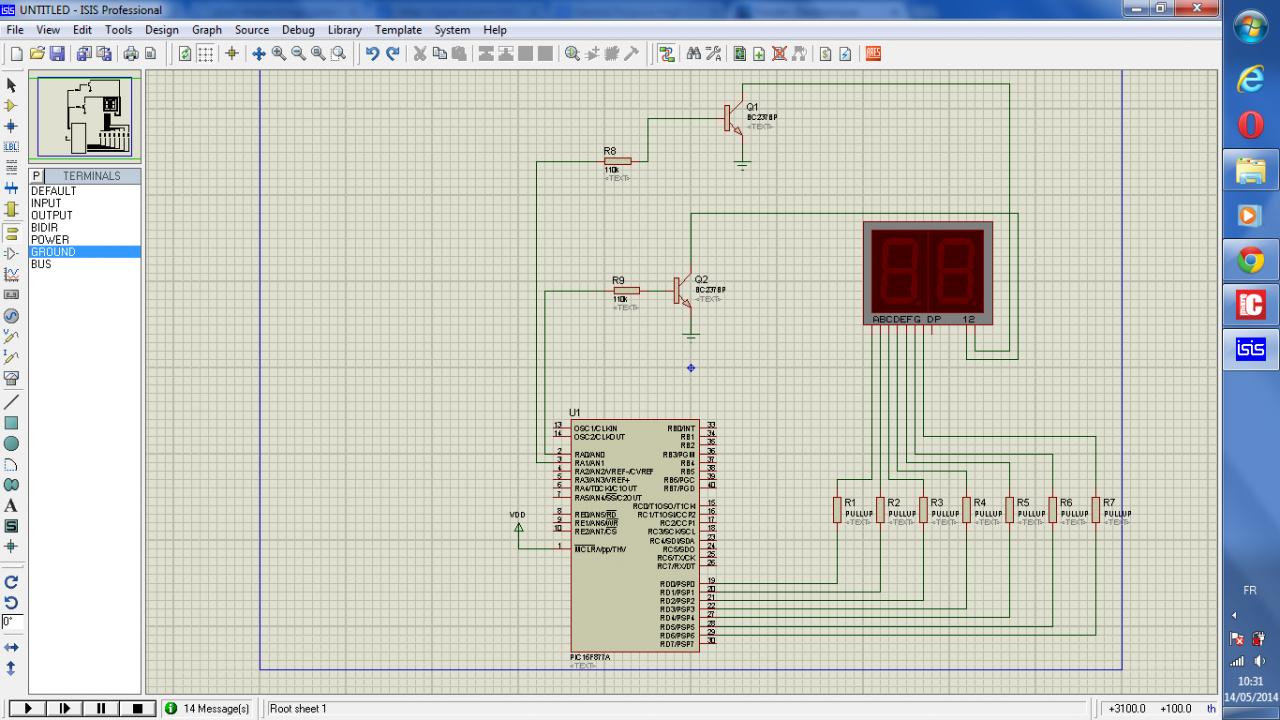
Task: Select POWER in the terminals list
Action: tap(50, 240)
